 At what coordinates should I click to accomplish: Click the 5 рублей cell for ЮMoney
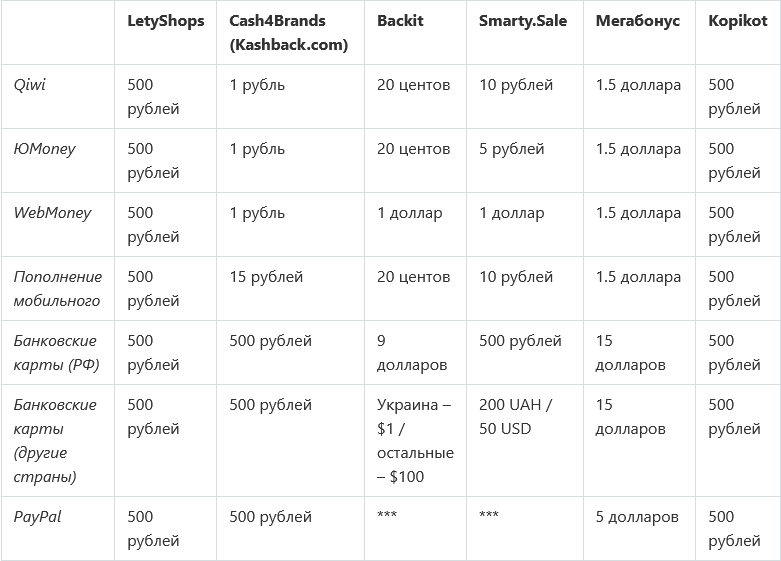(x=511, y=149)
